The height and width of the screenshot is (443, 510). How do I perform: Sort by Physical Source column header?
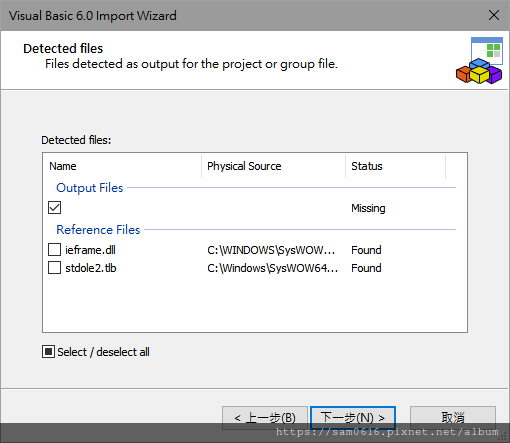click(273, 166)
